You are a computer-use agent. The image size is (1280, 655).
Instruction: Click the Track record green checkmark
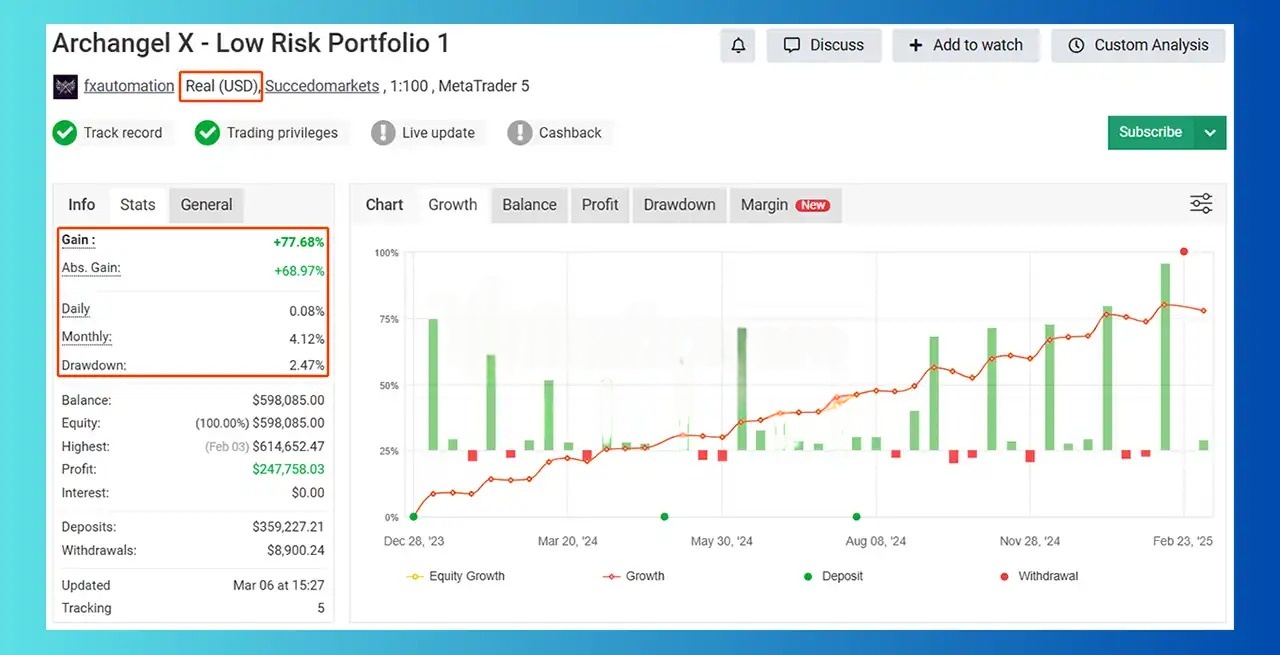pyautogui.click(x=65, y=133)
